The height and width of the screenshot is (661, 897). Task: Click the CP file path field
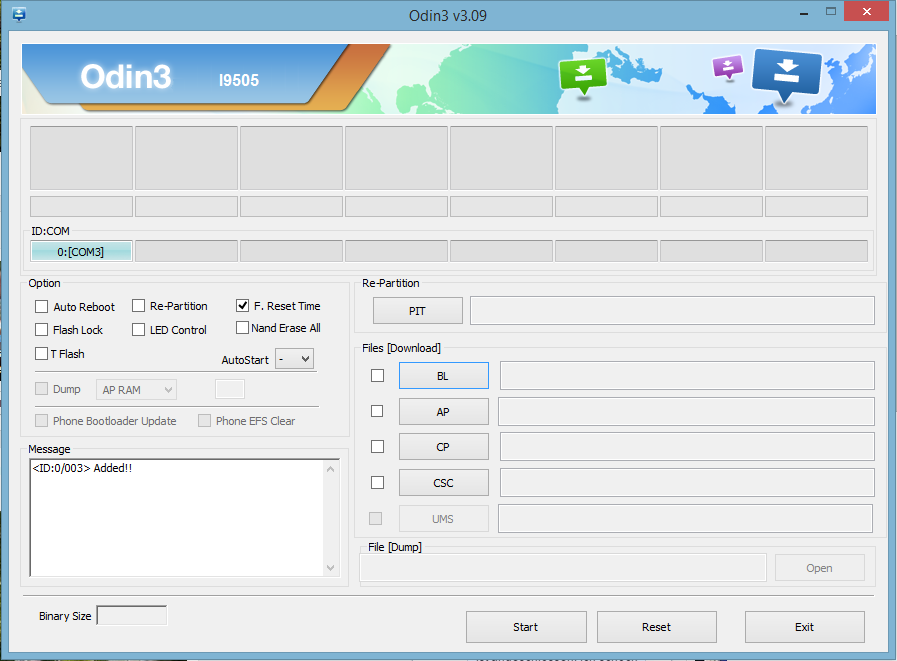pos(686,447)
